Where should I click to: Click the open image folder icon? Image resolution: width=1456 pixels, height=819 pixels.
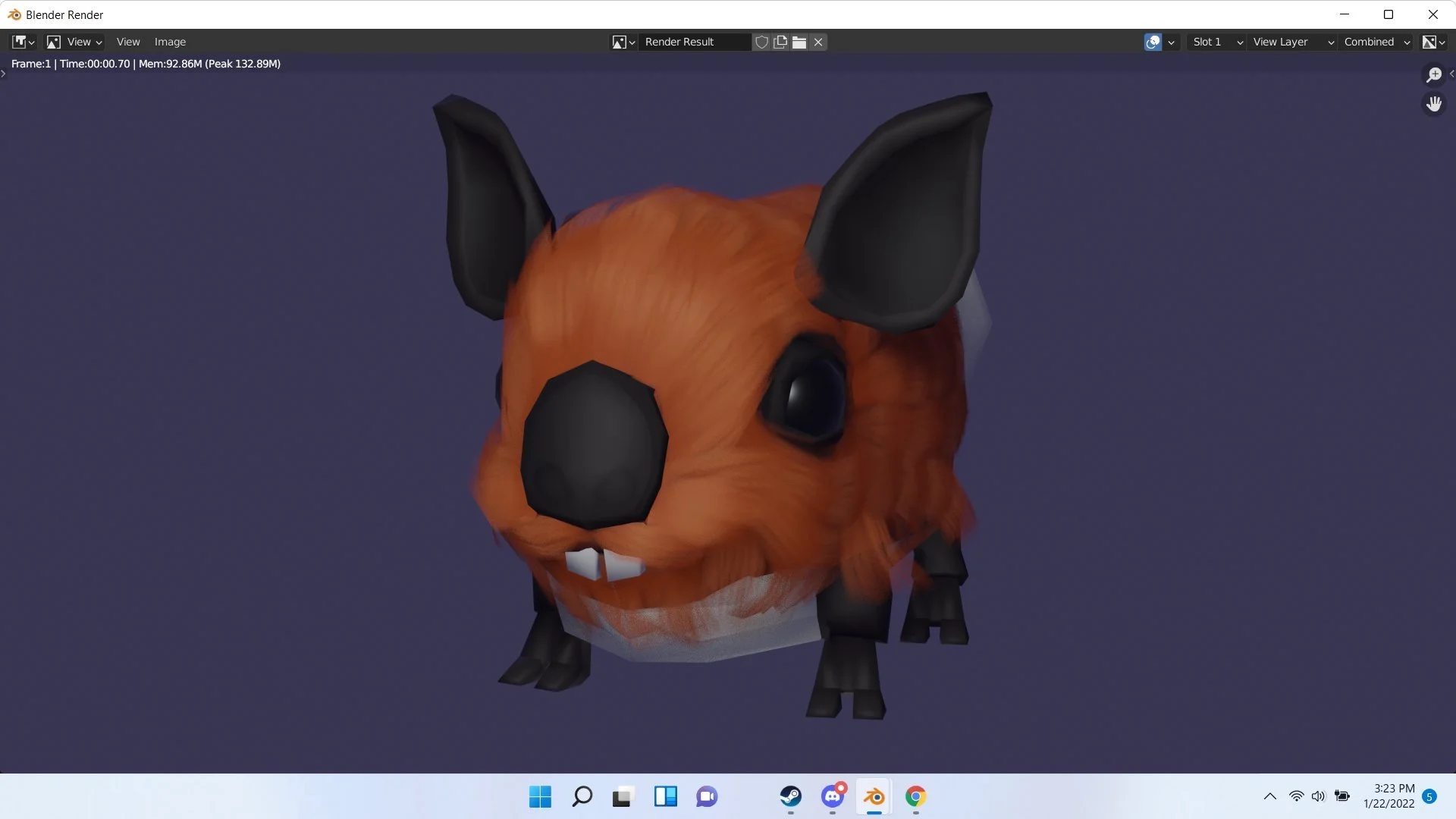799,42
